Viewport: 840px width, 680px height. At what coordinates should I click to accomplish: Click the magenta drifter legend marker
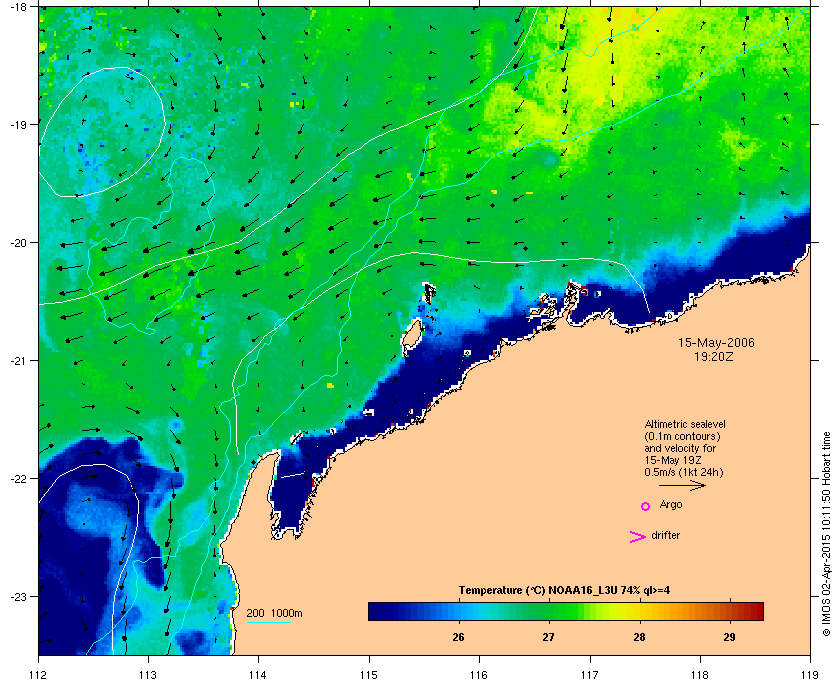tap(638, 537)
